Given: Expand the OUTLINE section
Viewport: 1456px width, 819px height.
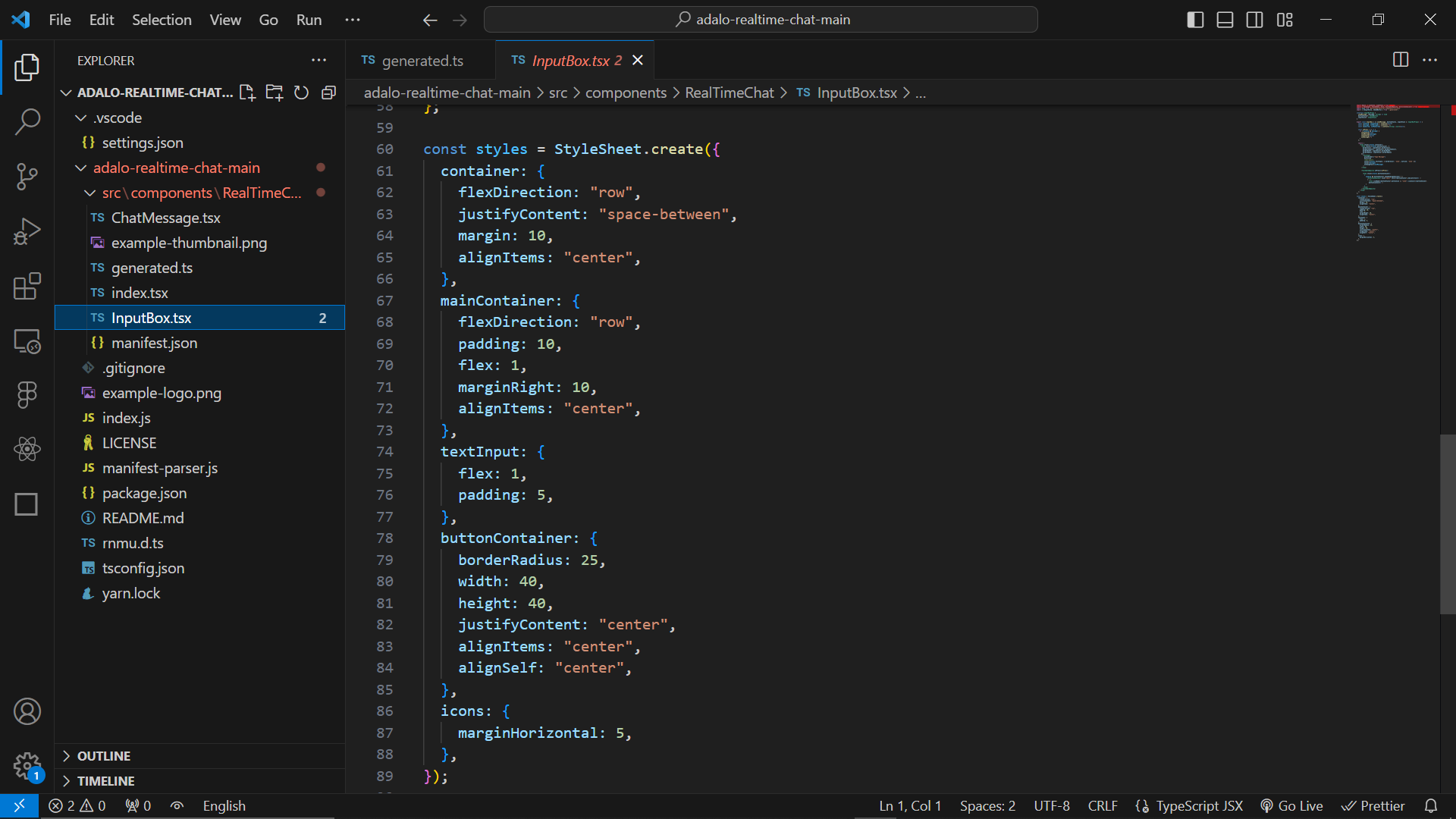Looking at the screenshot, I should pyautogui.click(x=104, y=756).
